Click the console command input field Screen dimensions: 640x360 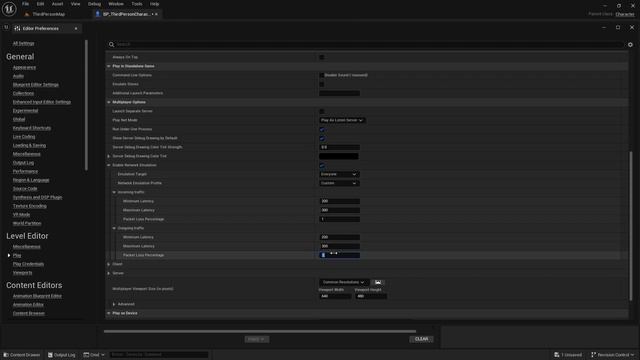(x=159, y=355)
